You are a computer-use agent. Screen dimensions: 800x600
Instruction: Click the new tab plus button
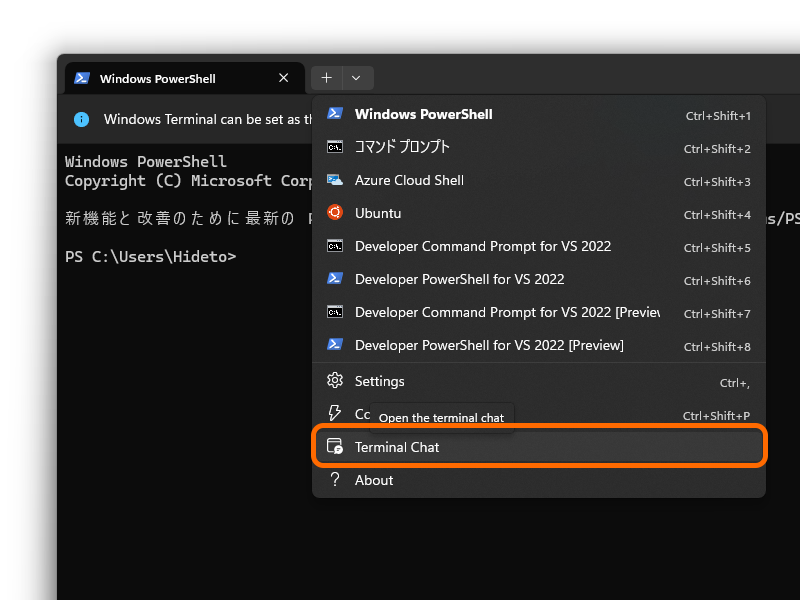pyautogui.click(x=325, y=77)
